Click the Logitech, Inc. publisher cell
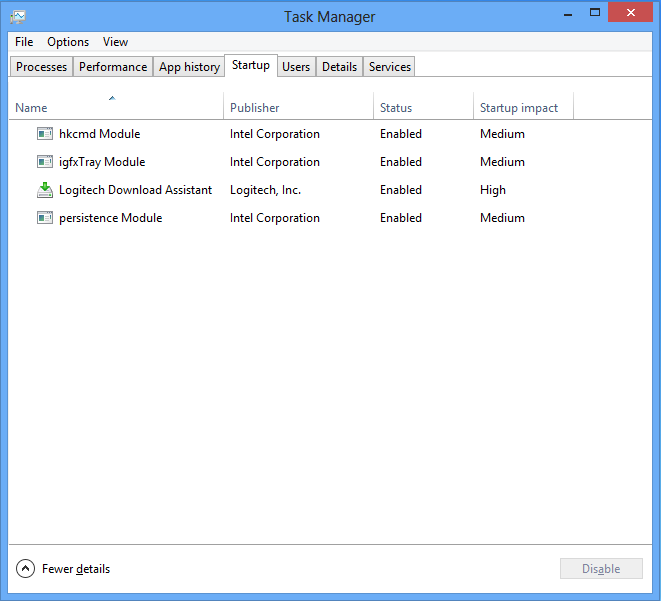Viewport: 661px width, 601px height. pos(265,190)
